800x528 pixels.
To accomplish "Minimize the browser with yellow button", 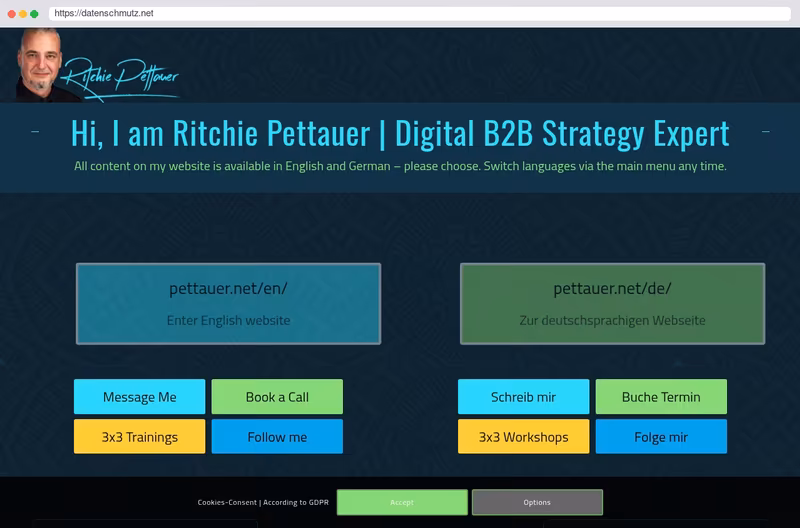I will (23, 14).
